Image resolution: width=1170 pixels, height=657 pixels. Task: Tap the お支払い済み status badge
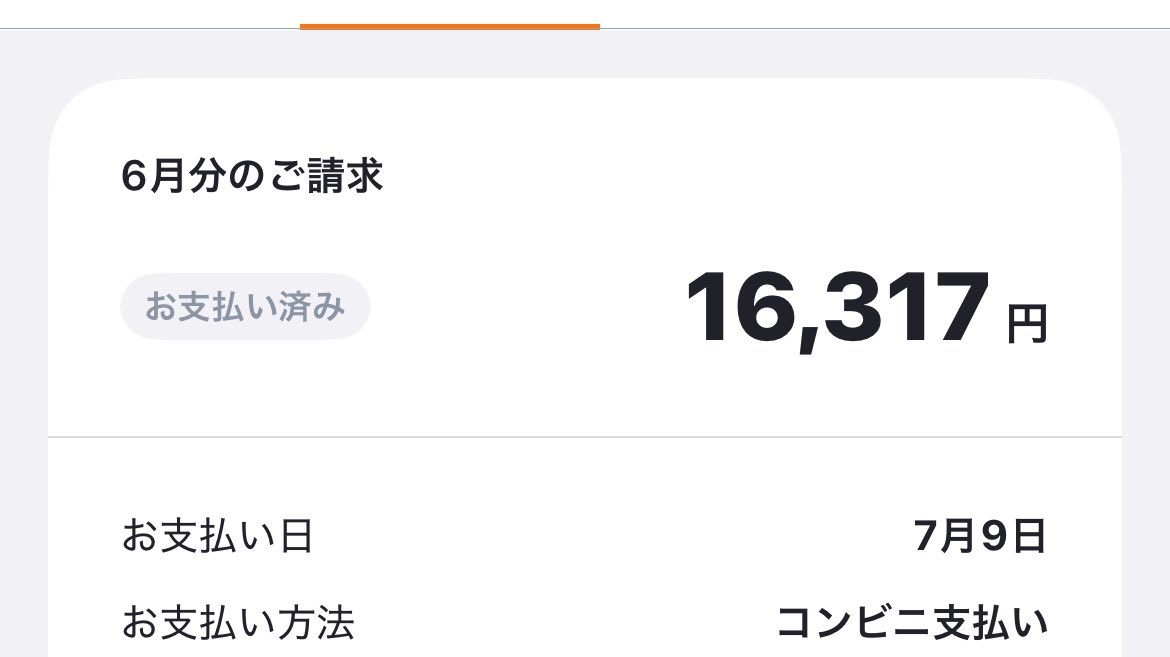(245, 307)
